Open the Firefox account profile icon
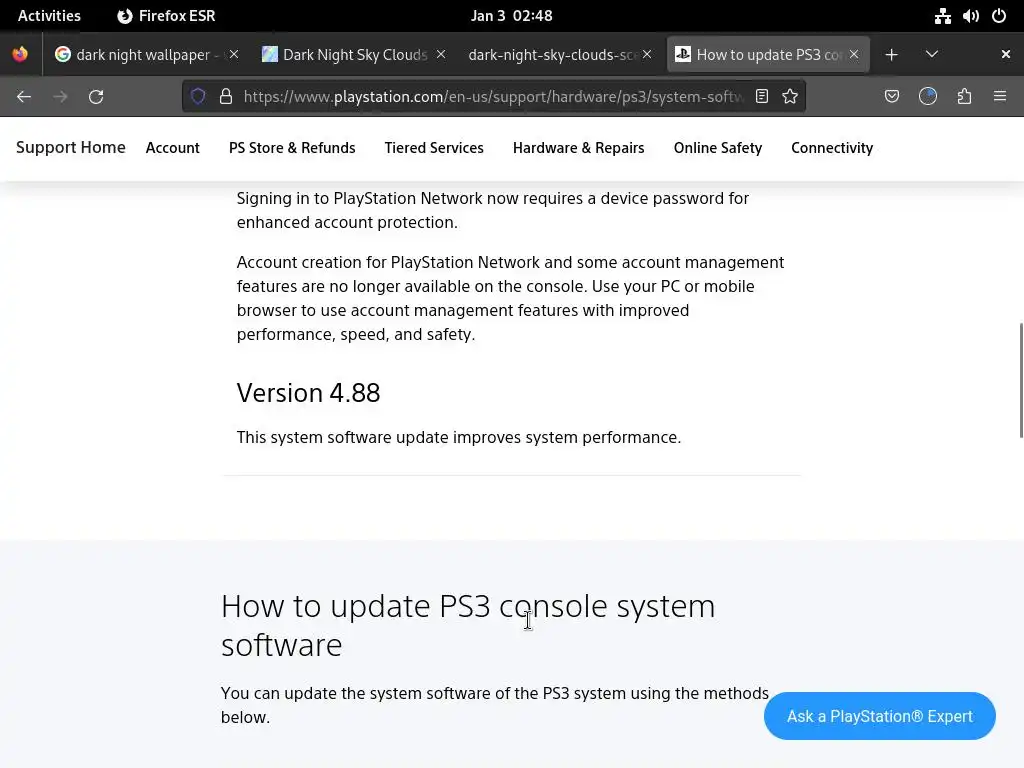Screen dimensions: 1024x768 [x=928, y=96]
